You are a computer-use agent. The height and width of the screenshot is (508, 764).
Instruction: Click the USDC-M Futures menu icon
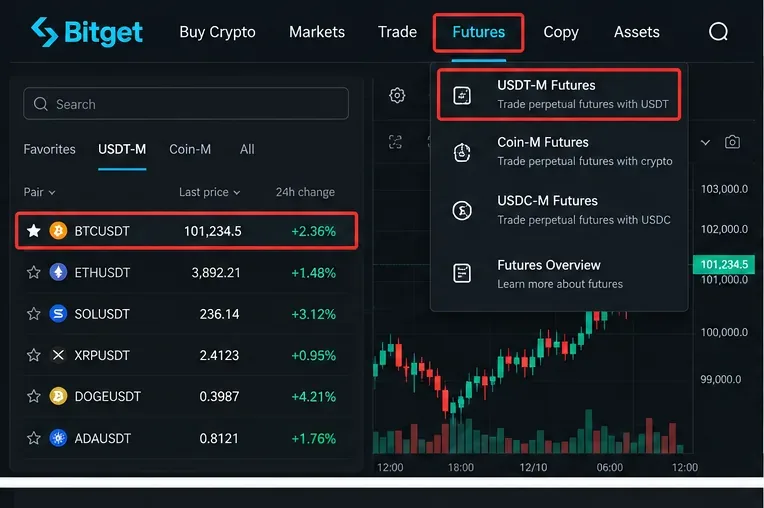click(462, 210)
